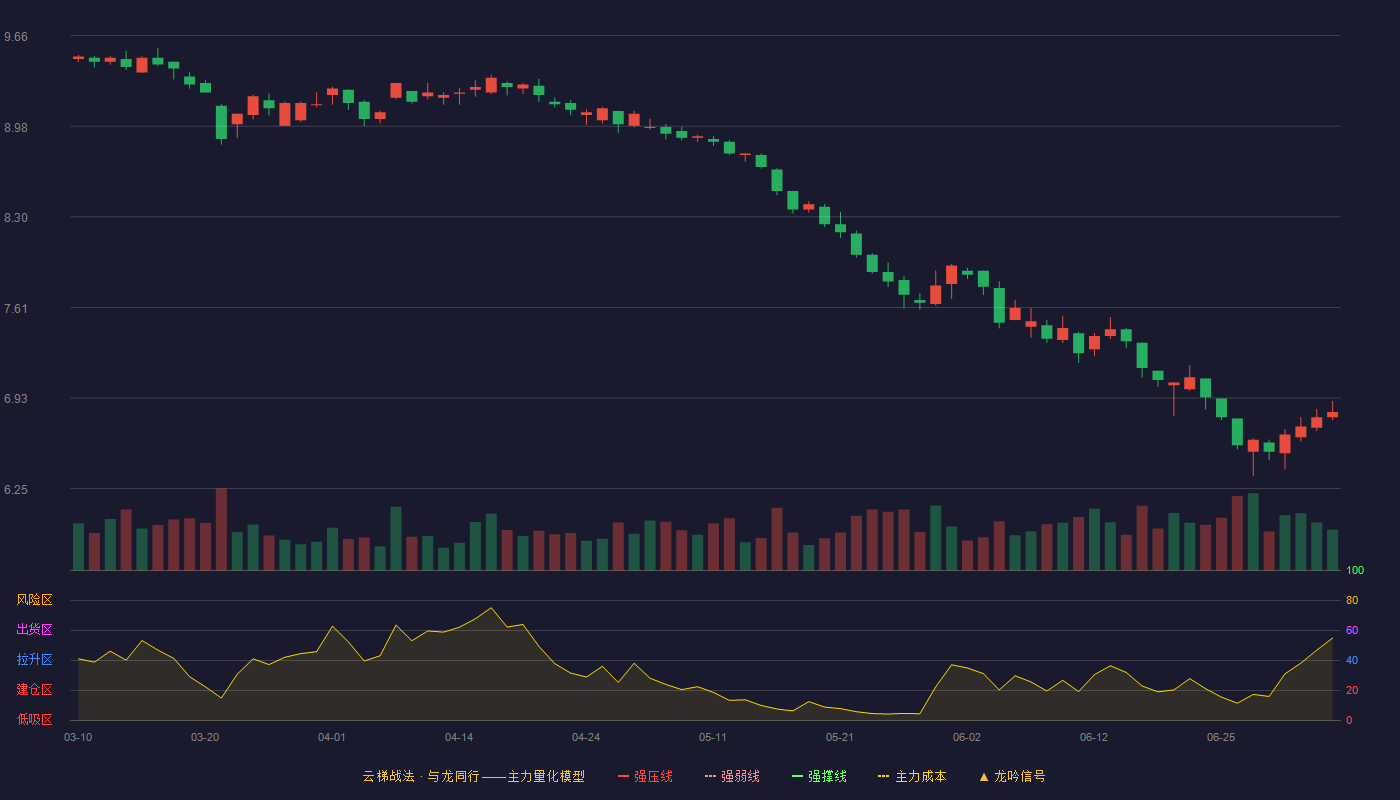This screenshot has height=800, width=1400.
Task: Toggle the 主力成本 legend series
Action: point(912,776)
